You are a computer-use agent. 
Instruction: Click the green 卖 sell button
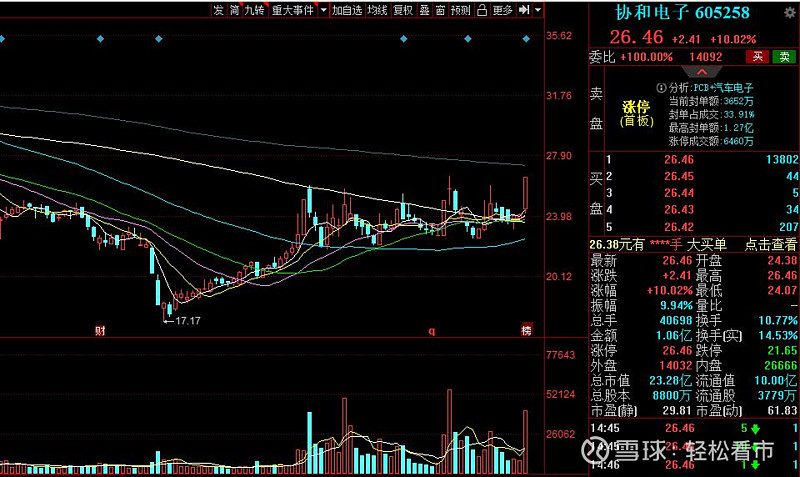[784, 57]
